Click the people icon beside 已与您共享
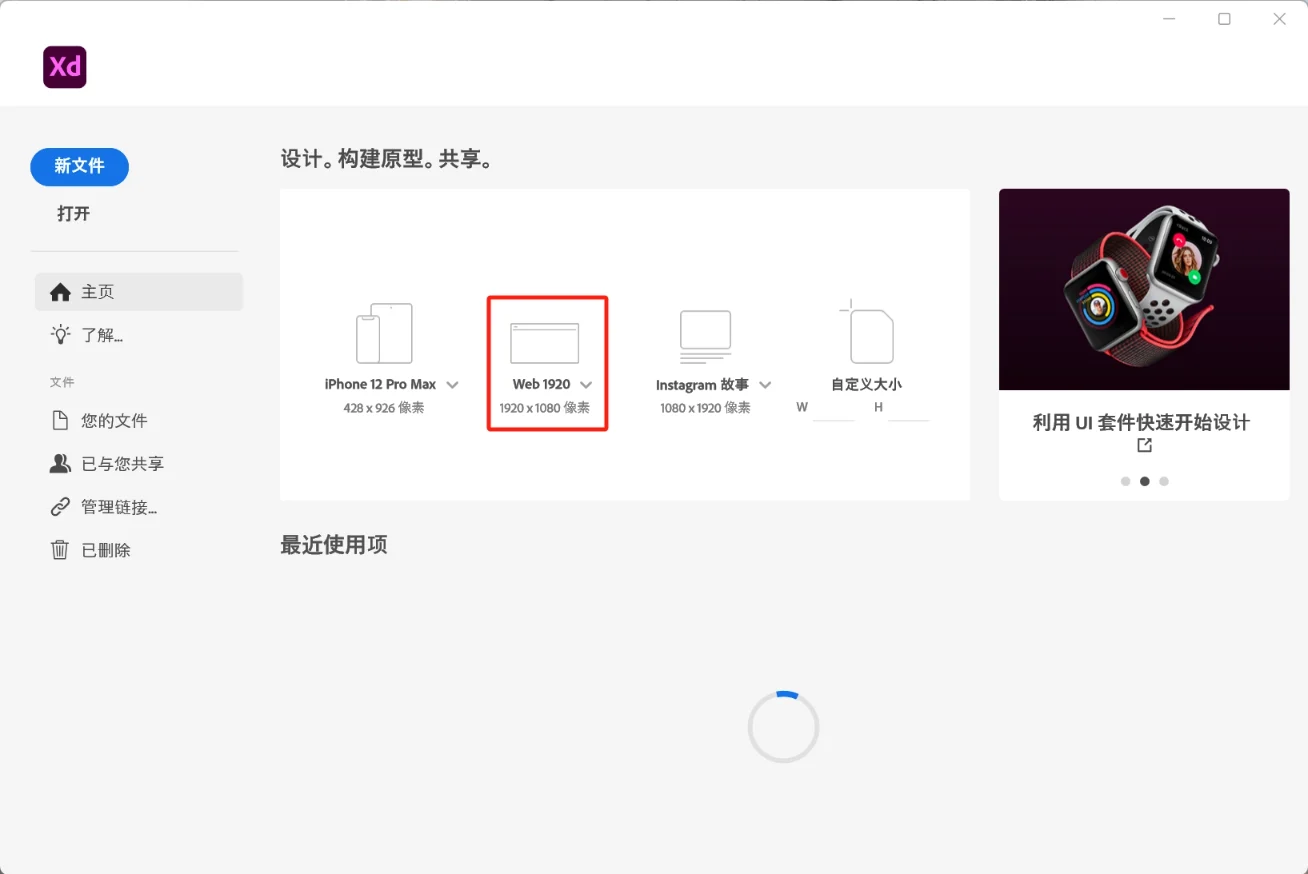Viewport: 1308px width, 874px height. coord(61,464)
